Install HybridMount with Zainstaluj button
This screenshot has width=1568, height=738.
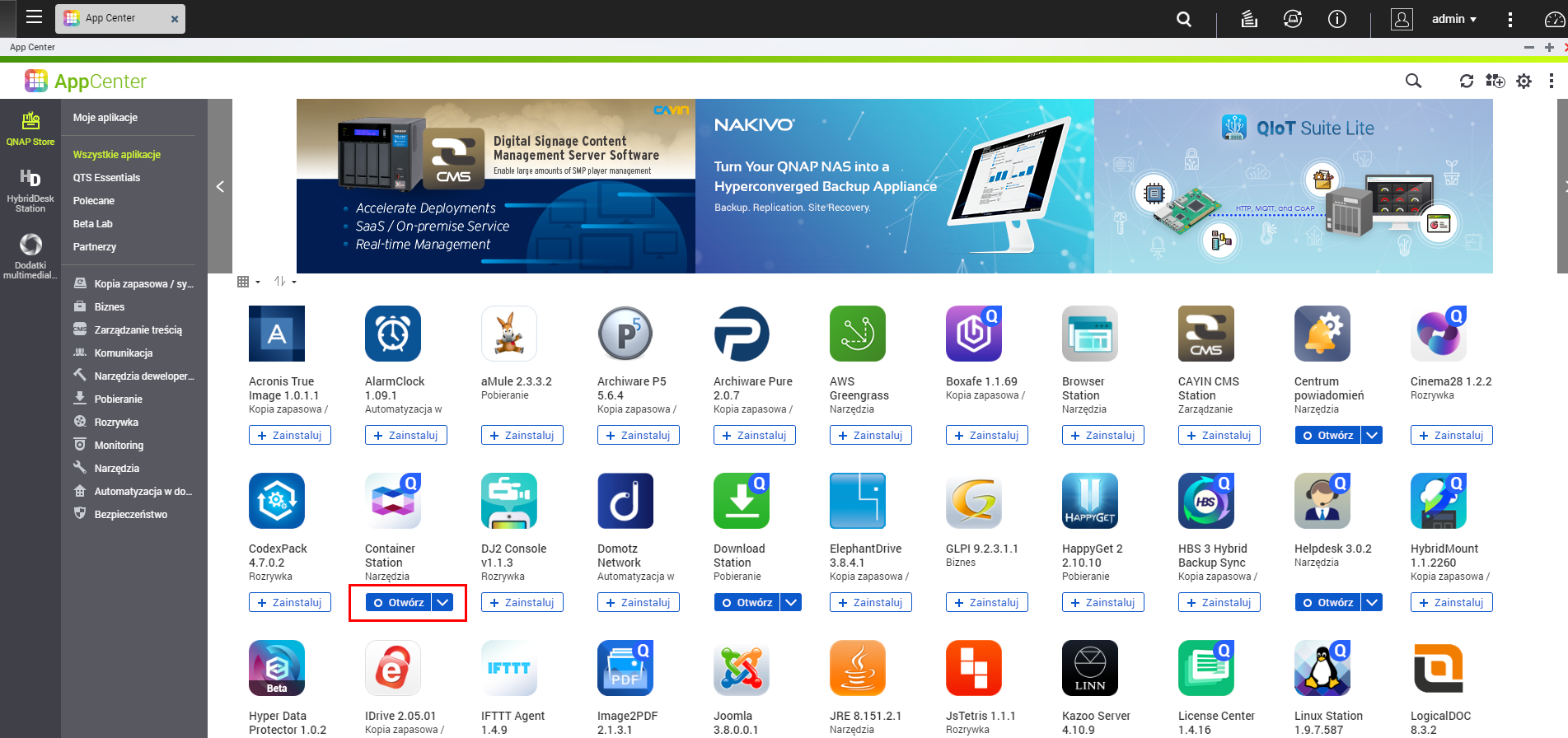1452,602
